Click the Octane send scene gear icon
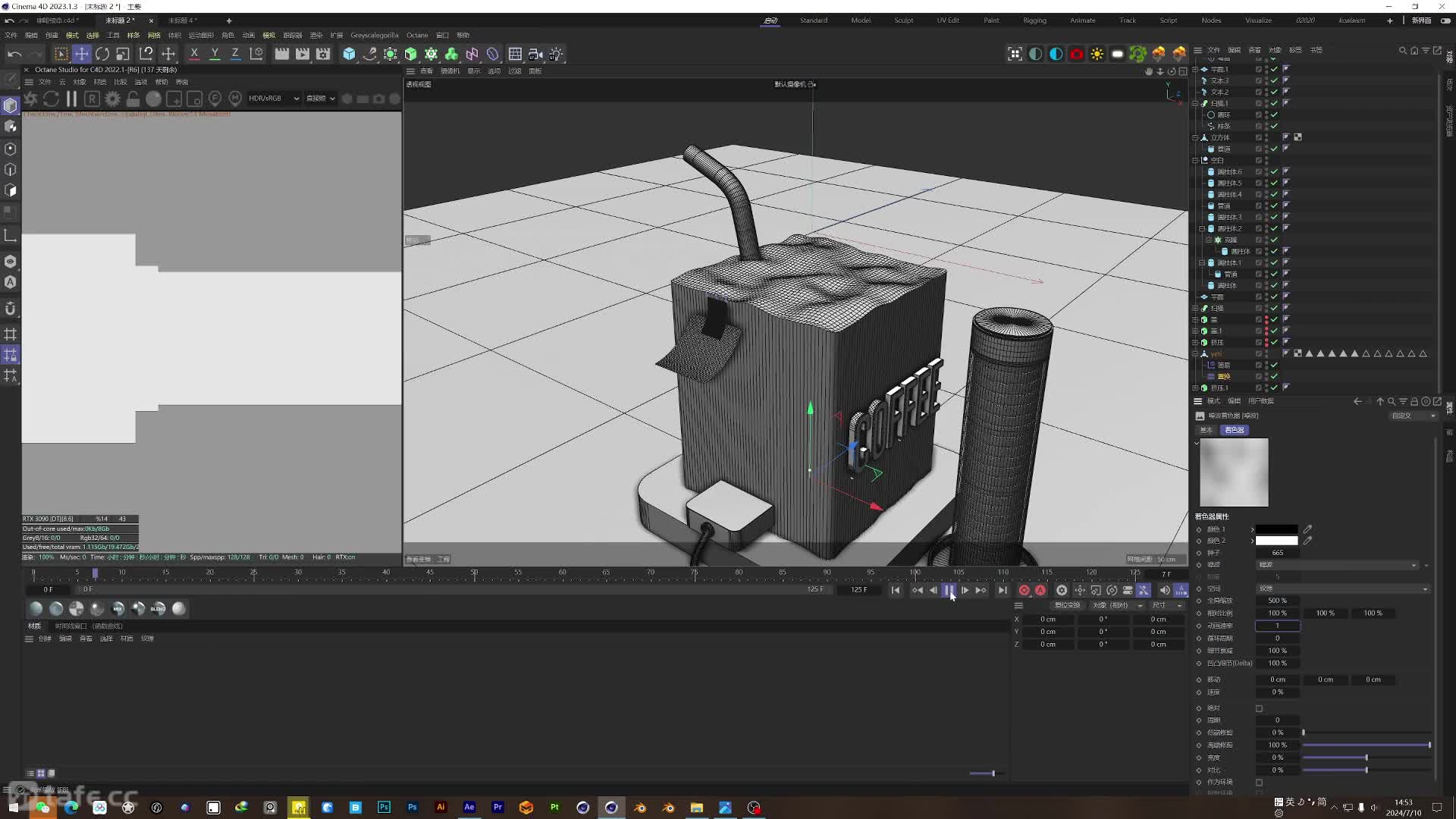The height and width of the screenshot is (819, 1456). click(30, 99)
